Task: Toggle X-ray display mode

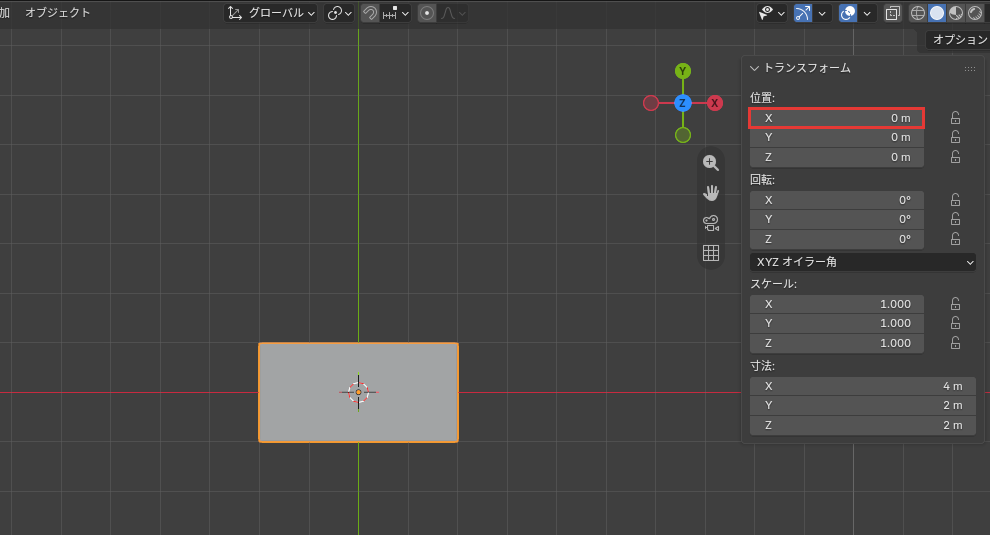Action: [x=893, y=13]
